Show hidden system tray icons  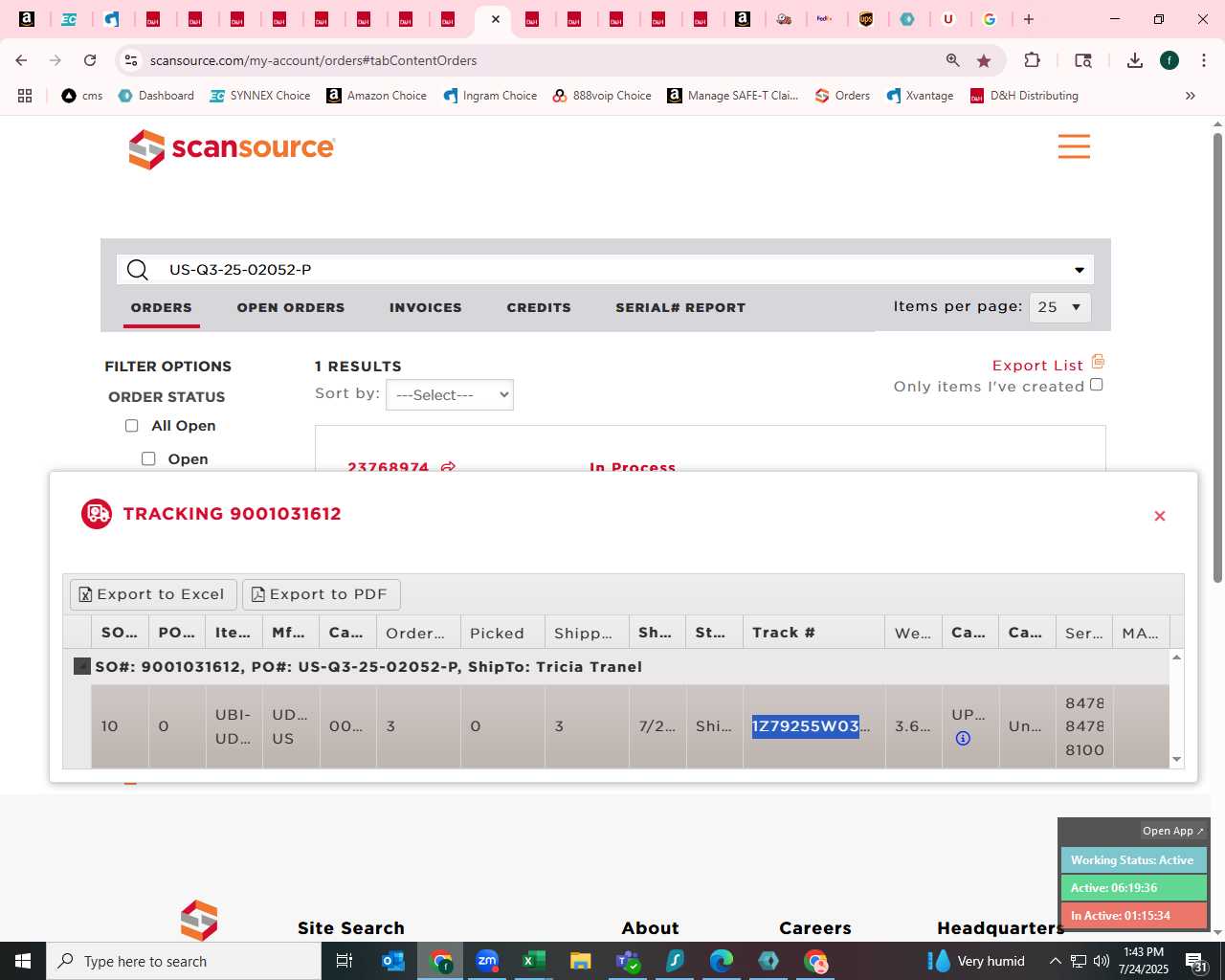click(1055, 961)
